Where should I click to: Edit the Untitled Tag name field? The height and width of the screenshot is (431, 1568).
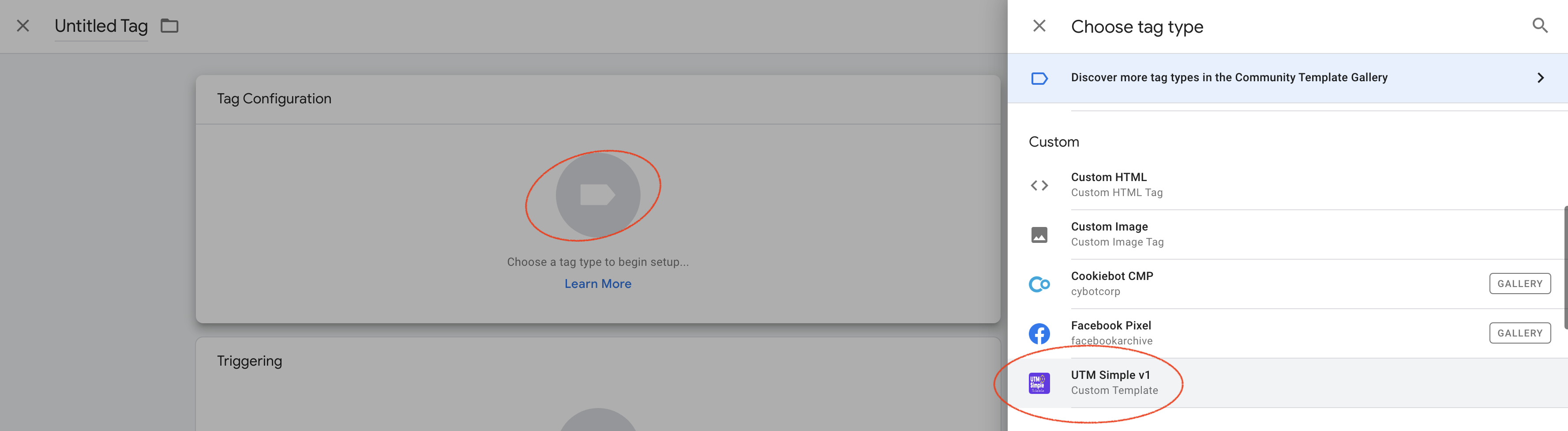coord(101,26)
